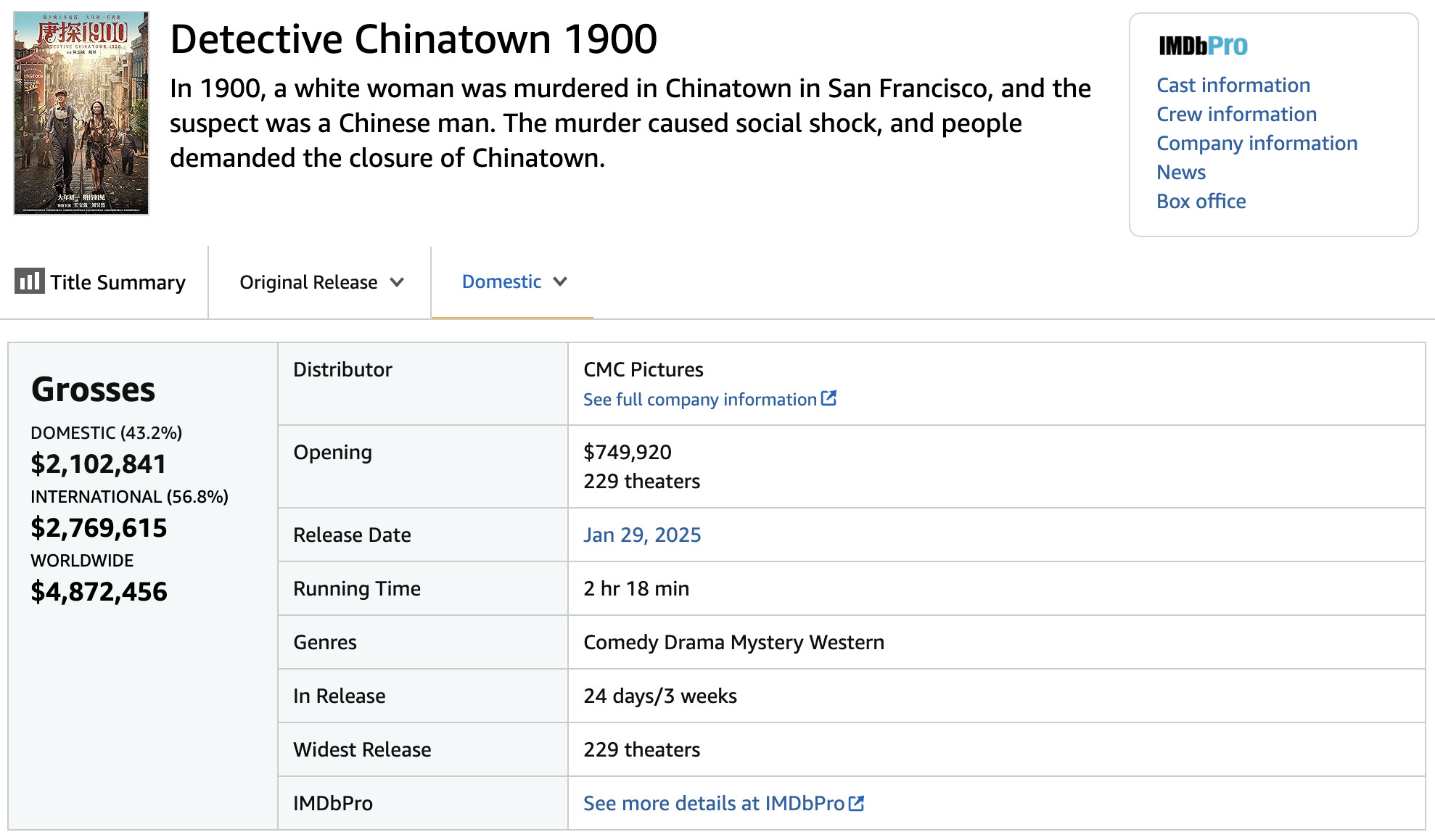Click the movie synopsis paragraph
The width and height of the screenshot is (1435, 840).
click(630, 123)
